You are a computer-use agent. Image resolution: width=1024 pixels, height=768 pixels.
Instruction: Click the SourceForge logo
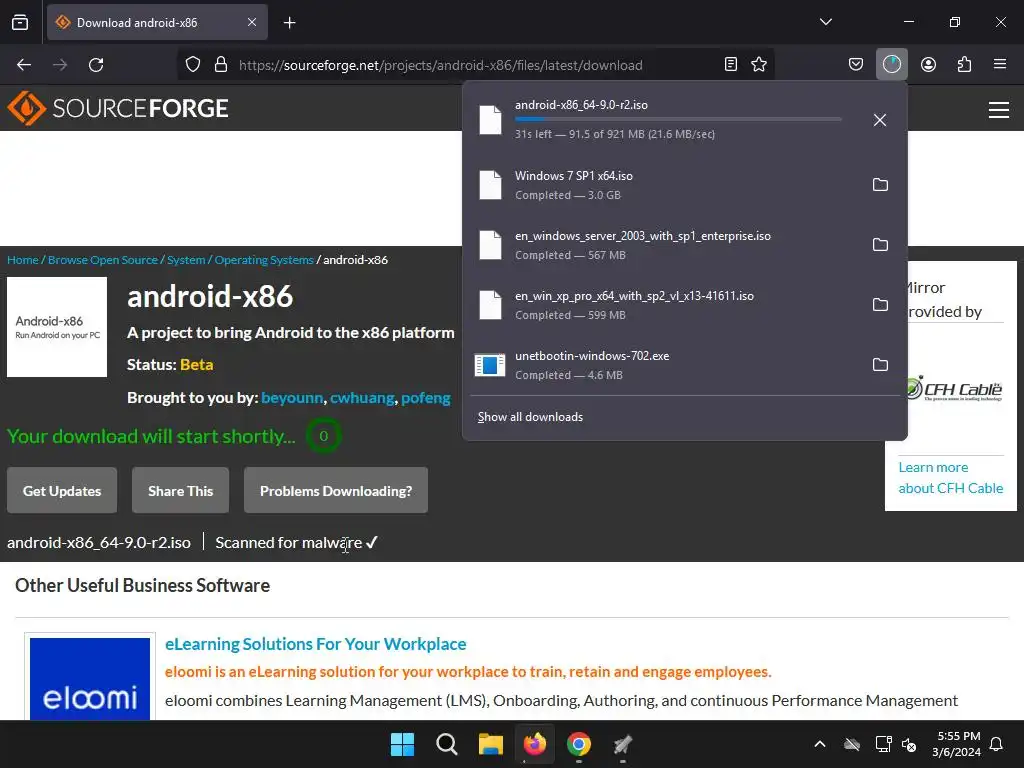[x=118, y=108]
